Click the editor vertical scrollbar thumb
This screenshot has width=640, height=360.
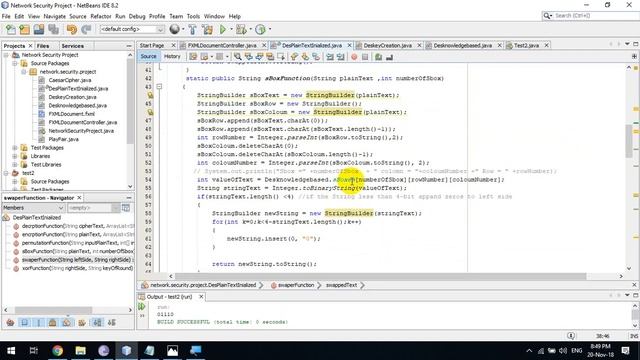click(x=629, y=141)
